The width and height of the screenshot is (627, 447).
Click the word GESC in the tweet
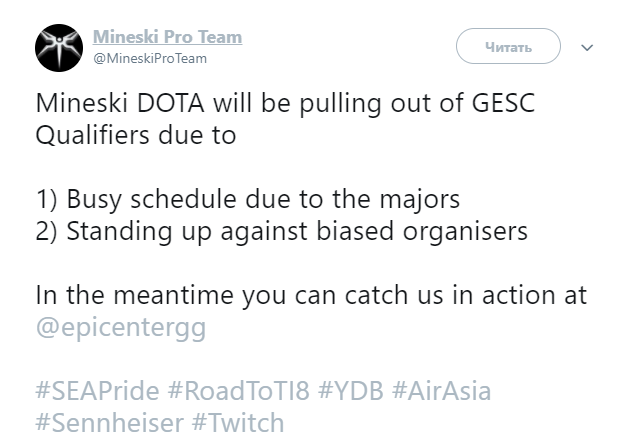click(x=503, y=103)
